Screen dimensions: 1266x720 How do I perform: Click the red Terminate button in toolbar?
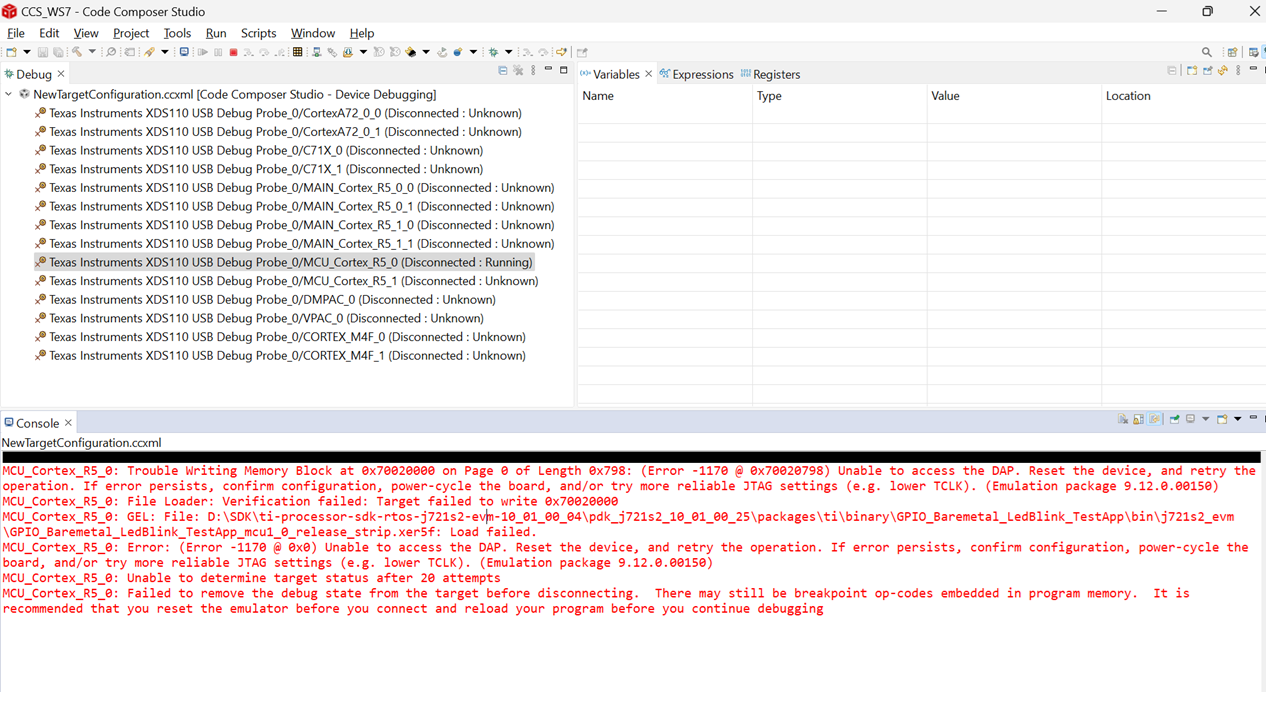tap(233, 52)
